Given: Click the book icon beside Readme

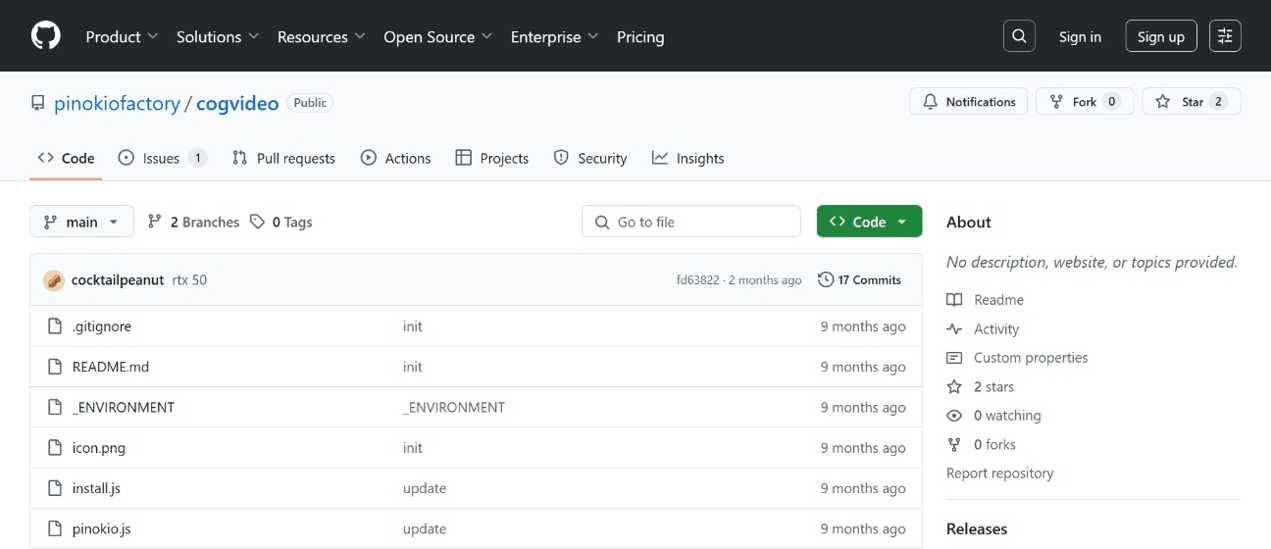Looking at the screenshot, I should (954, 300).
